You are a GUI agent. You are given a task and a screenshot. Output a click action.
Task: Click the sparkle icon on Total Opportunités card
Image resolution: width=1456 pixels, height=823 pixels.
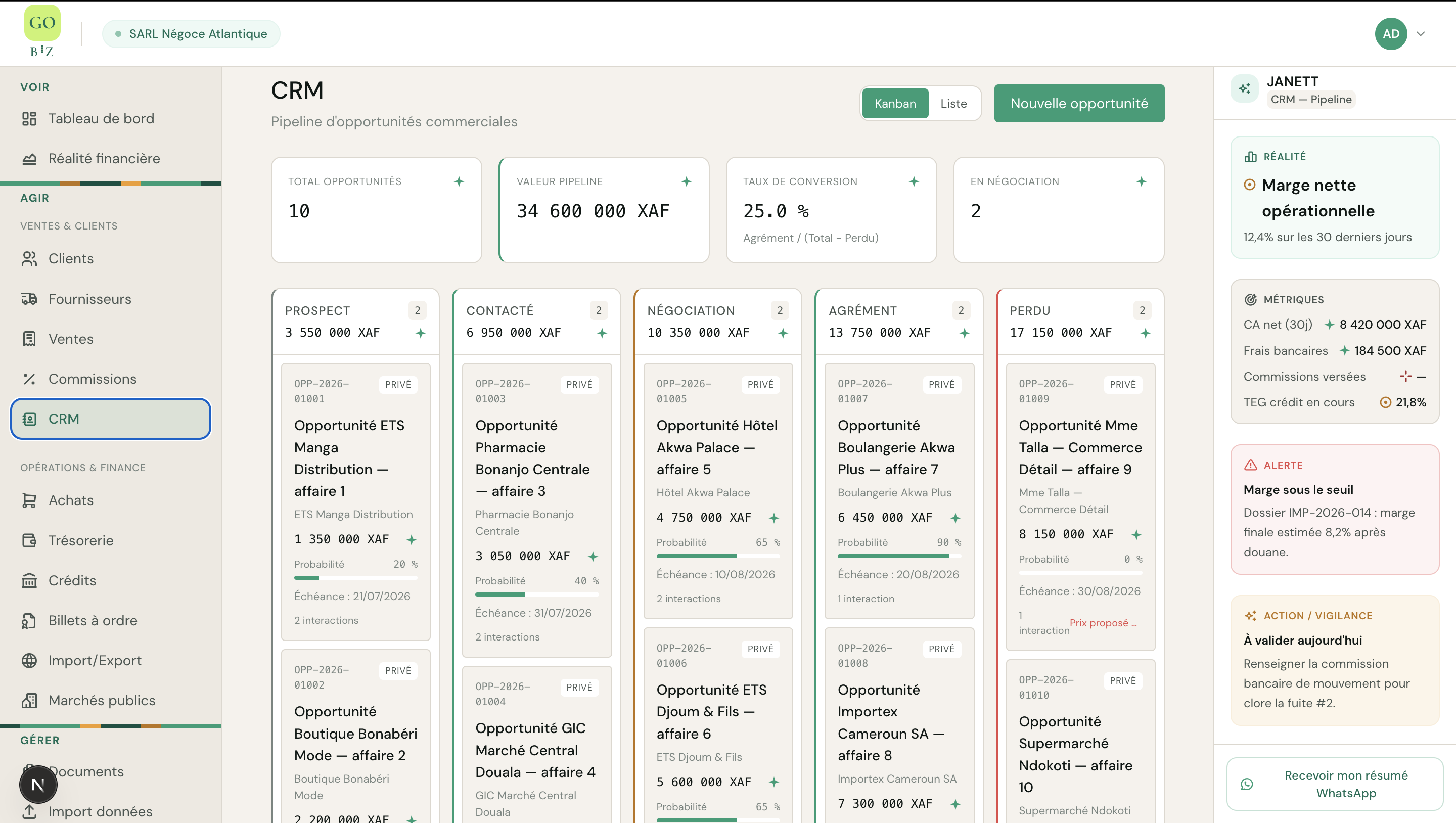tap(459, 181)
